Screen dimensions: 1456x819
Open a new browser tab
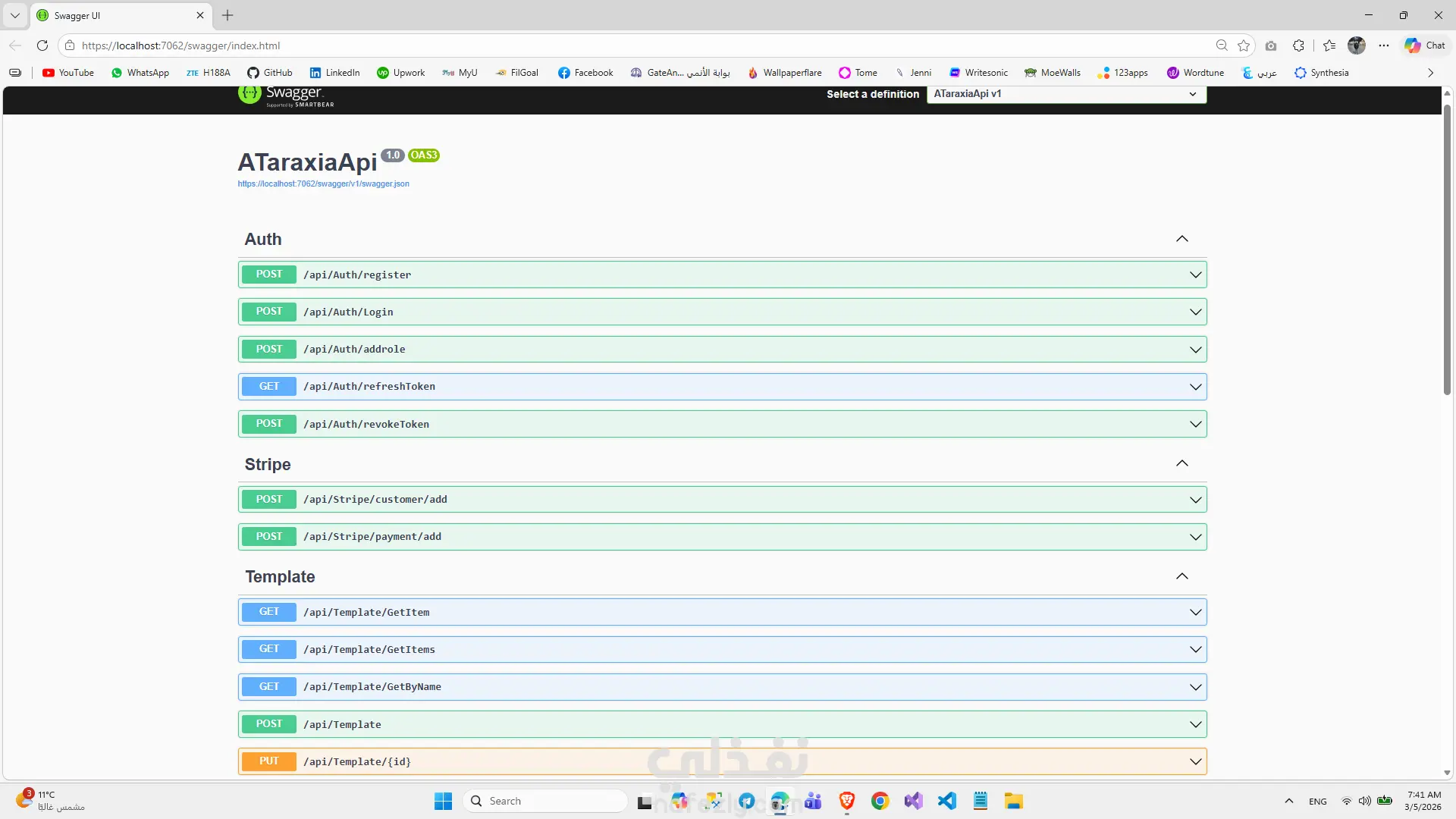click(x=227, y=15)
